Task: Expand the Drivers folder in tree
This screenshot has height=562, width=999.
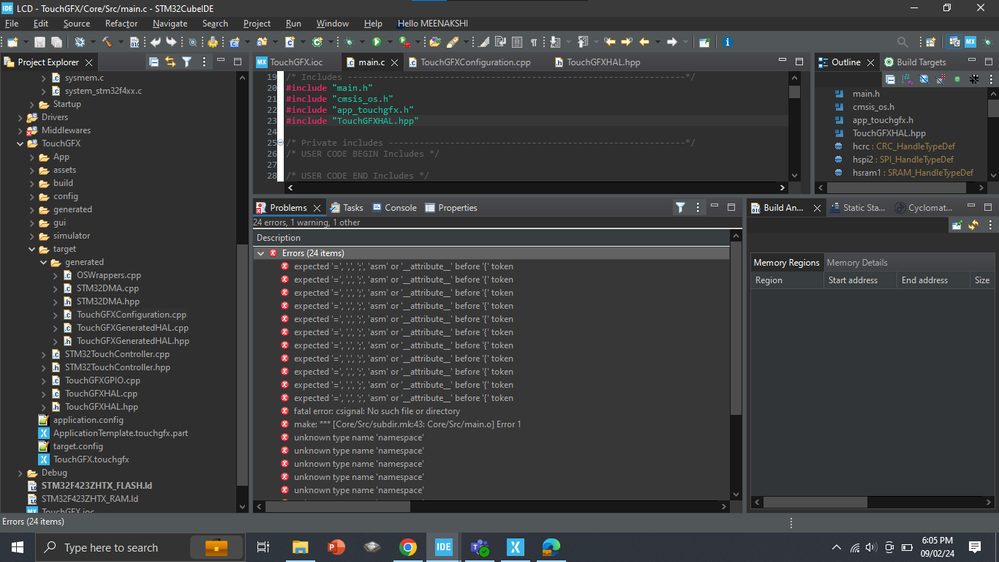Action: point(21,118)
